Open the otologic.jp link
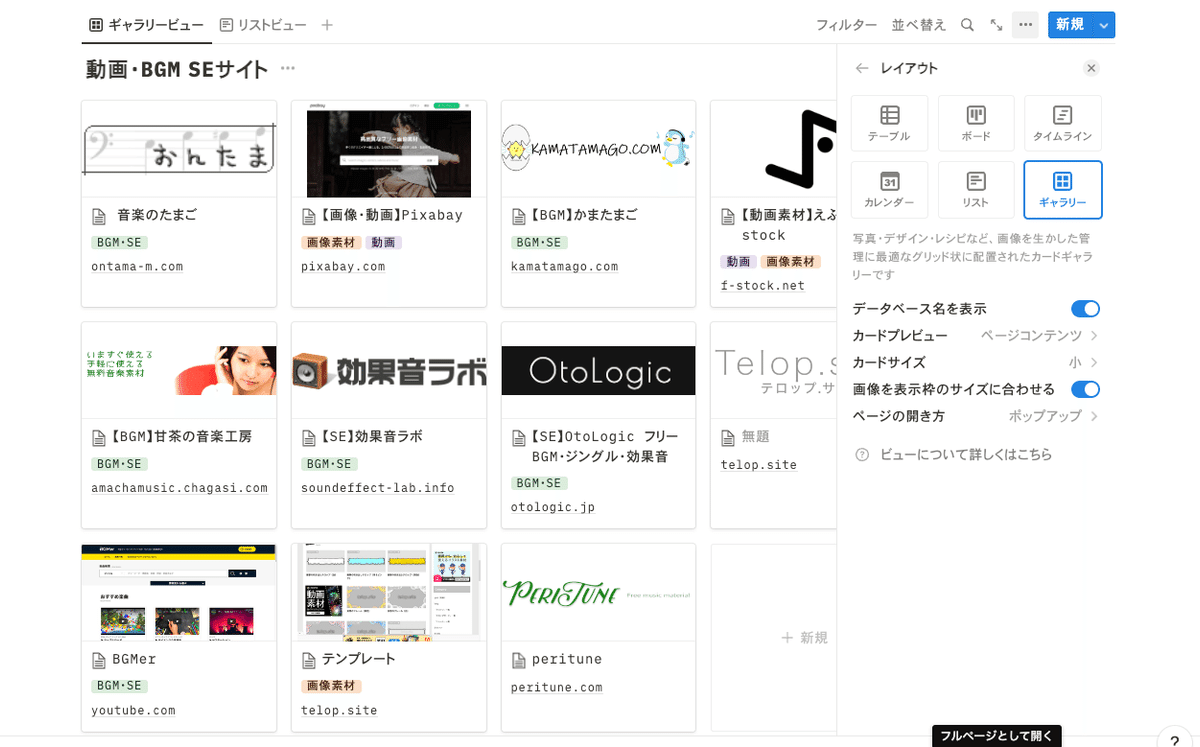 click(553, 508)
